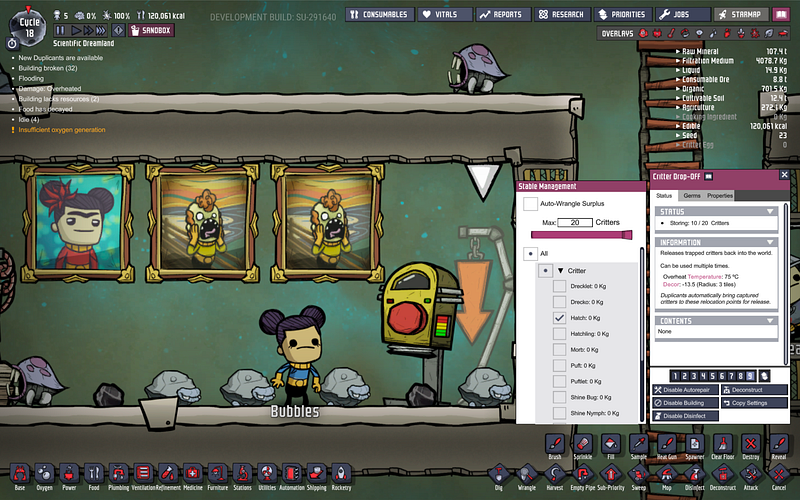The width and height of the screenshot is (800, 500).
Task: Check the Hatchling critter box
Action: tap(559, 334)
